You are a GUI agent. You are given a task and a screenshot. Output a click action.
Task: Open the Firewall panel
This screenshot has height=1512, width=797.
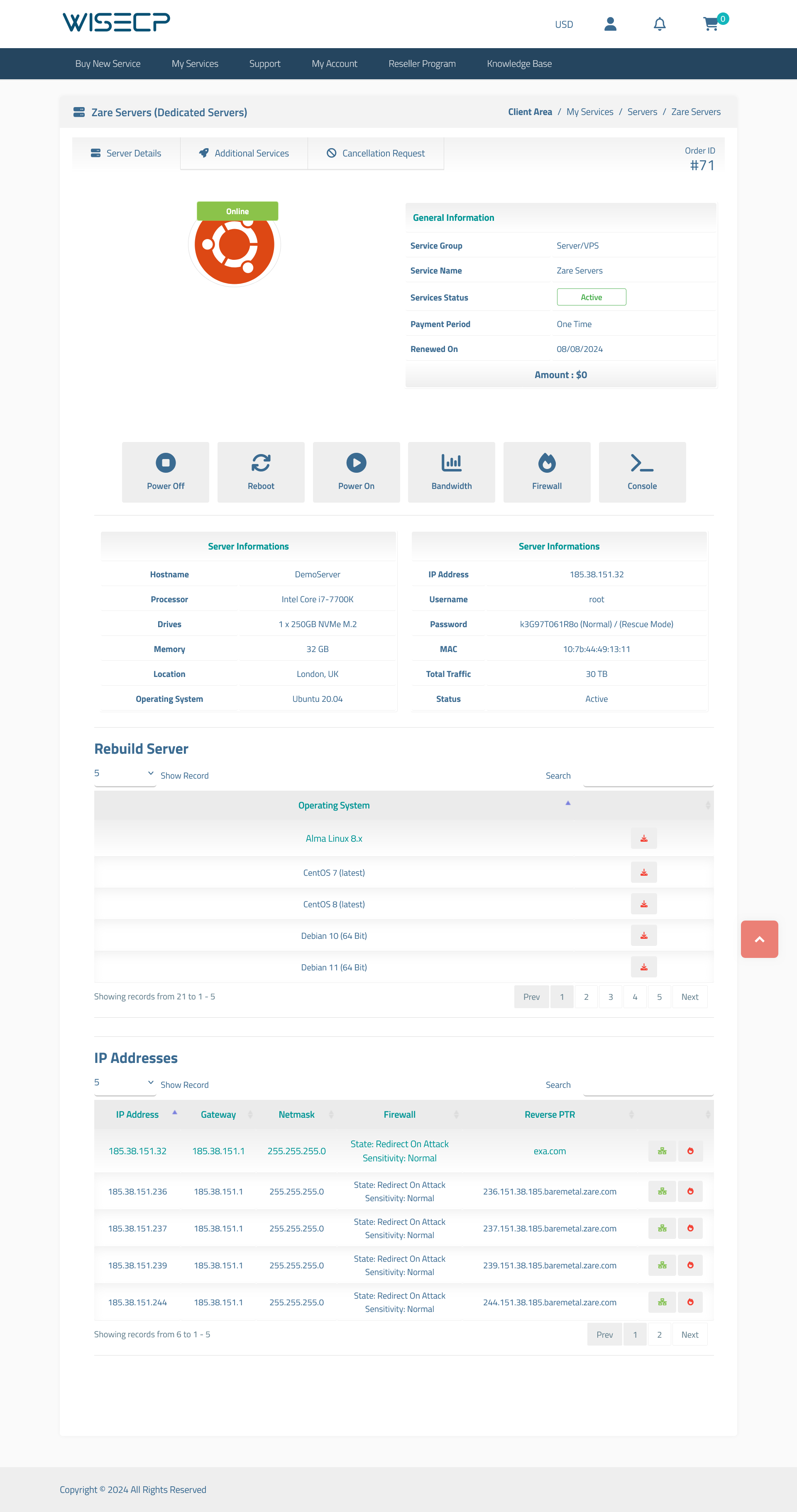547,472
